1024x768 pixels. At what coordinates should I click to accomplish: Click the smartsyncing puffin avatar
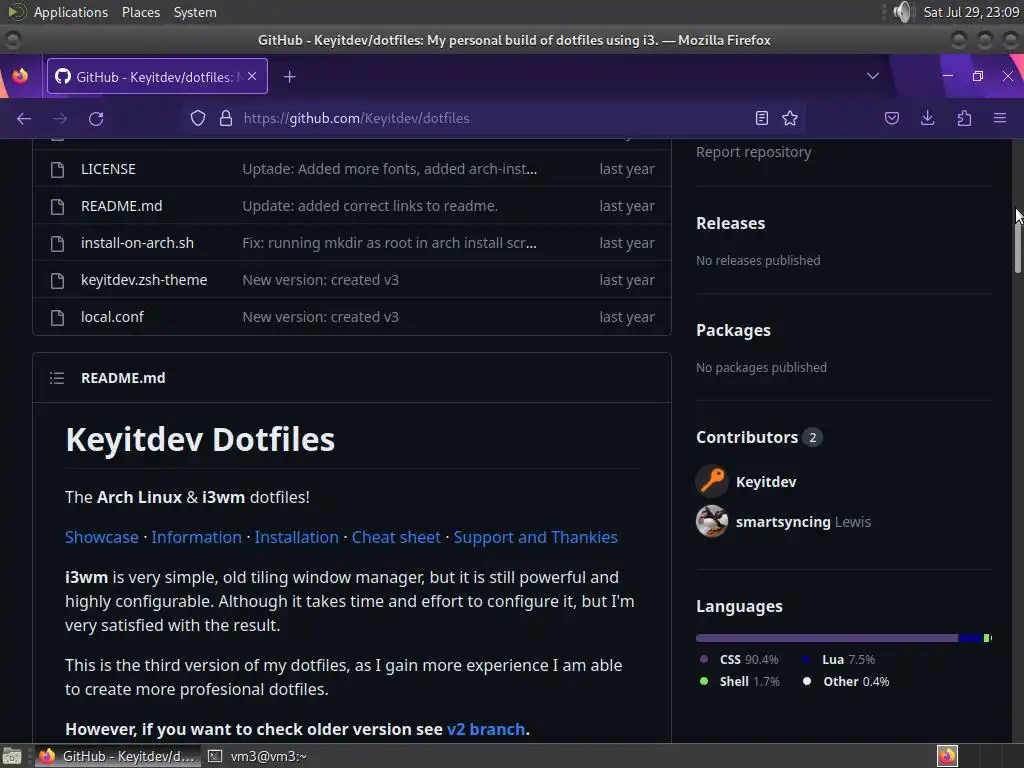712,521
